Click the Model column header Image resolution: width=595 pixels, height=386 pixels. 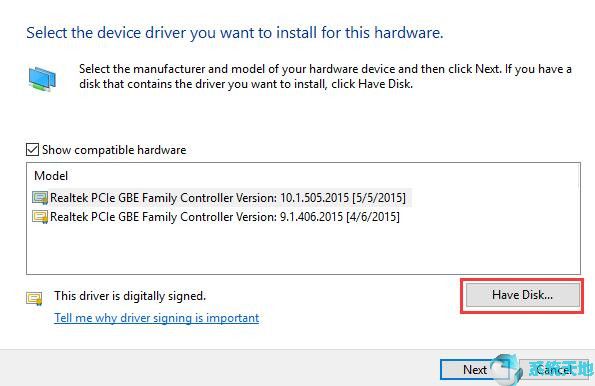pos(51,176)
